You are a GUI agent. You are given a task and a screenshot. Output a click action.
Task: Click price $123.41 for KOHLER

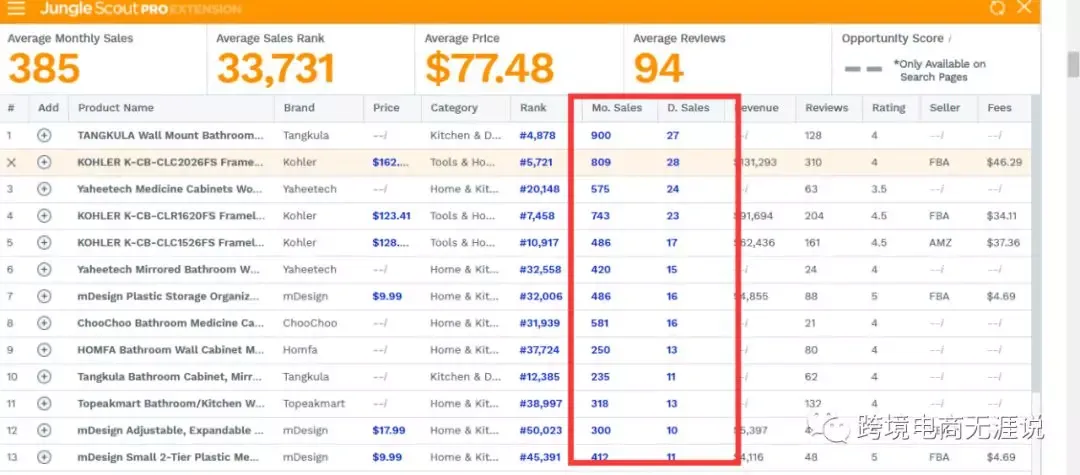tap(391, 216)
